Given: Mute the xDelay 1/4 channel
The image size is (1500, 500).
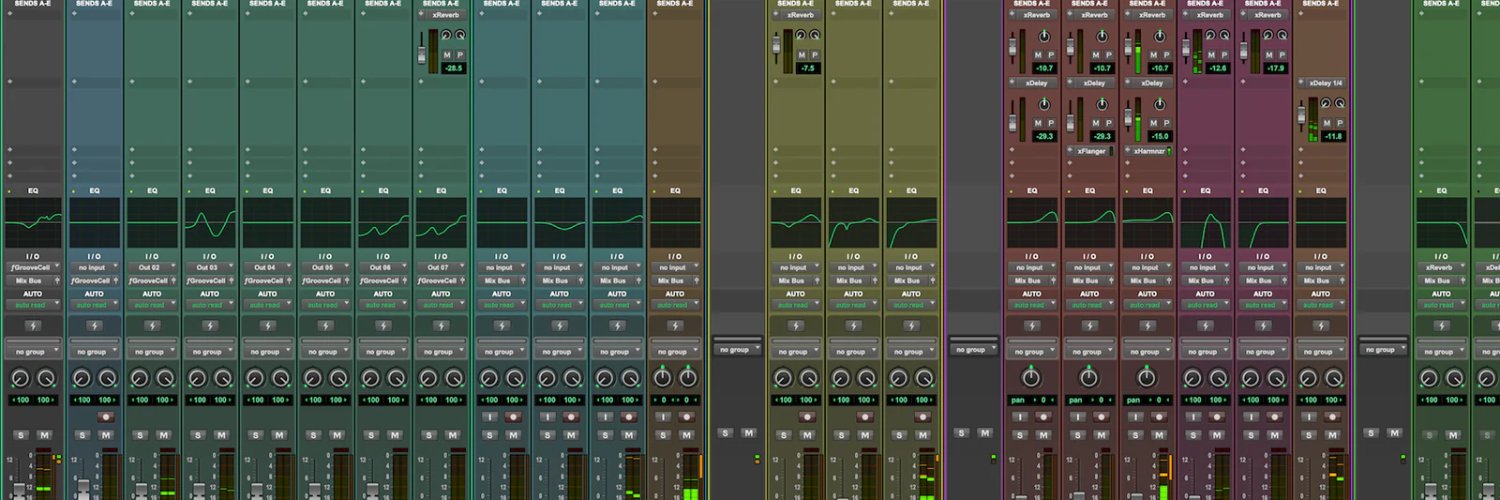Looking at the screenshot, I should pyautogui.click(x=1333, y=435).
